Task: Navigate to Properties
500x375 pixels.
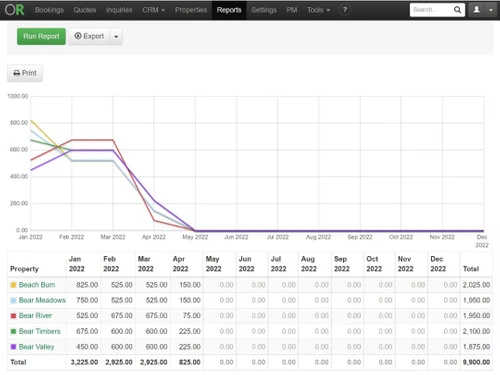Action: tap(191, 10)
